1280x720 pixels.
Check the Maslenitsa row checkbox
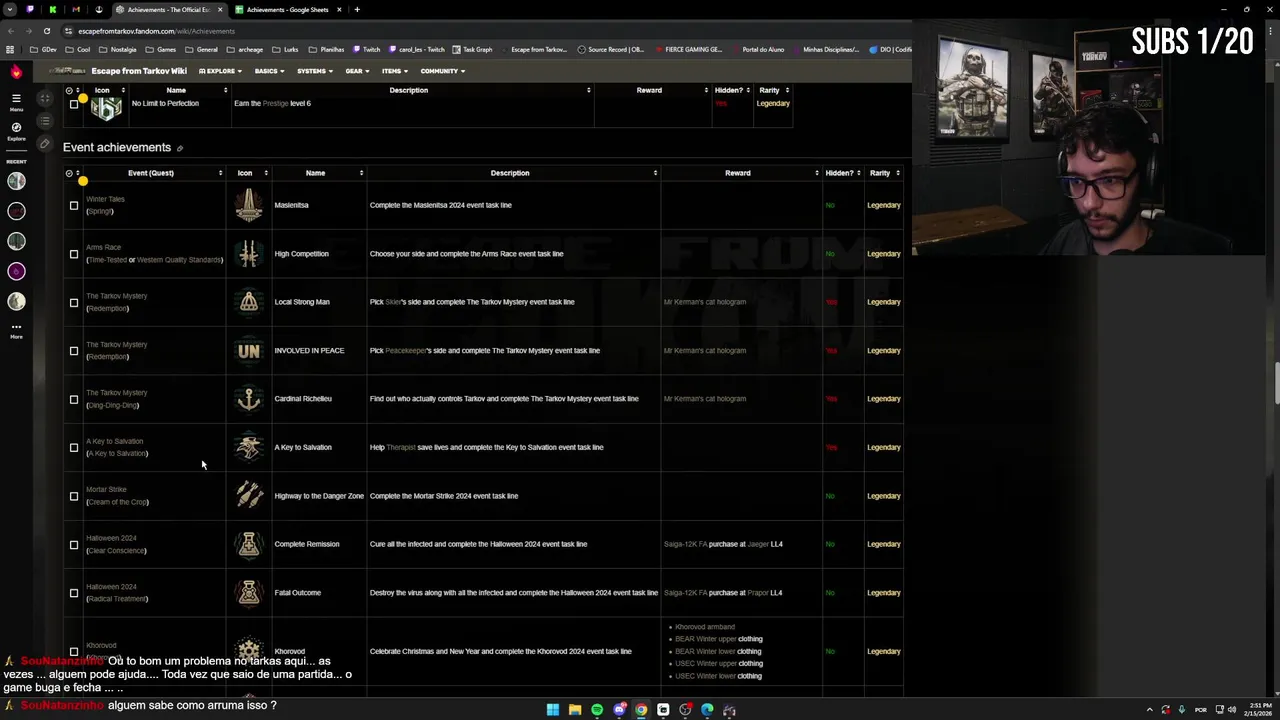click(x=73, y=206)
